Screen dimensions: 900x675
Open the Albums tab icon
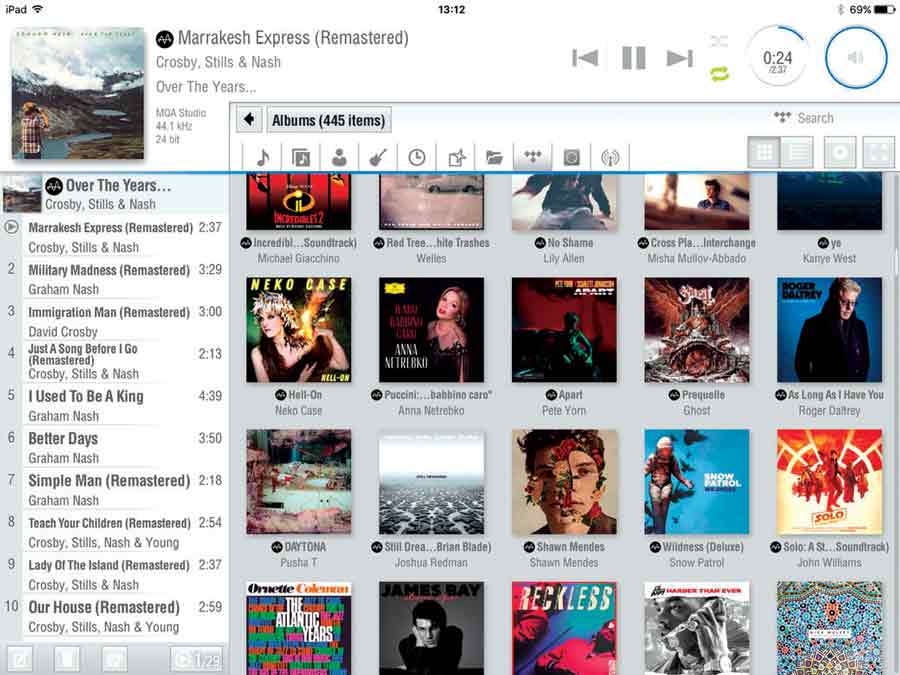click(301, 157)
